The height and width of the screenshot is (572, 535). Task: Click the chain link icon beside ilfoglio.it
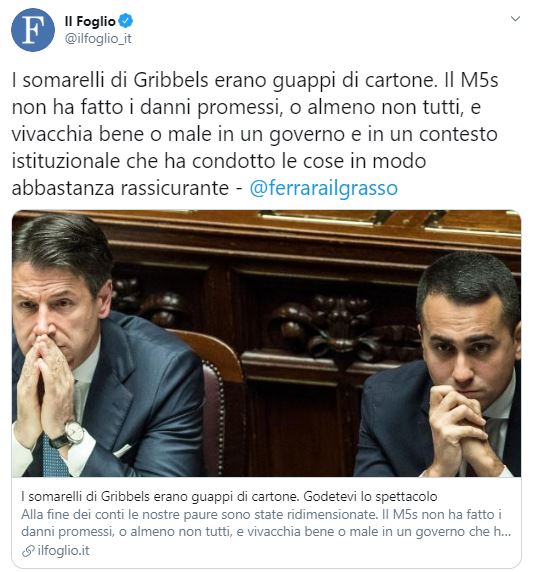[28, 551]
